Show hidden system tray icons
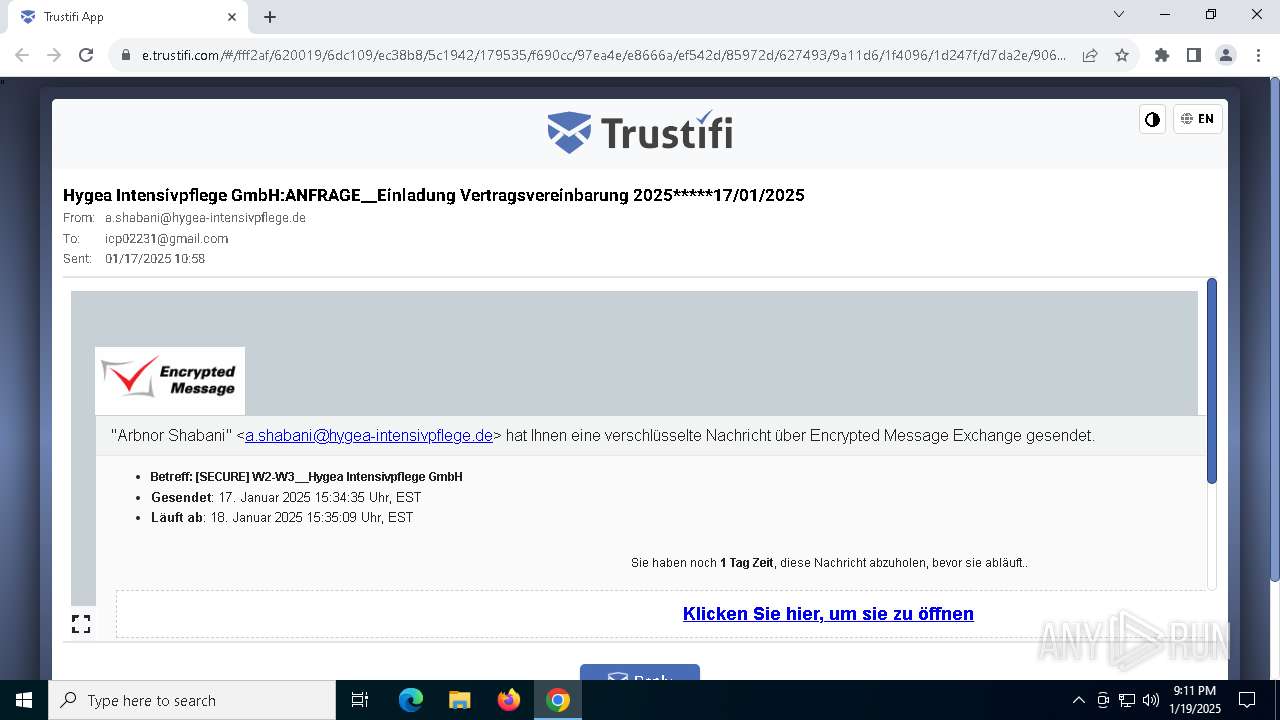Screen dimensions: 1280x720 (1078, 700)
